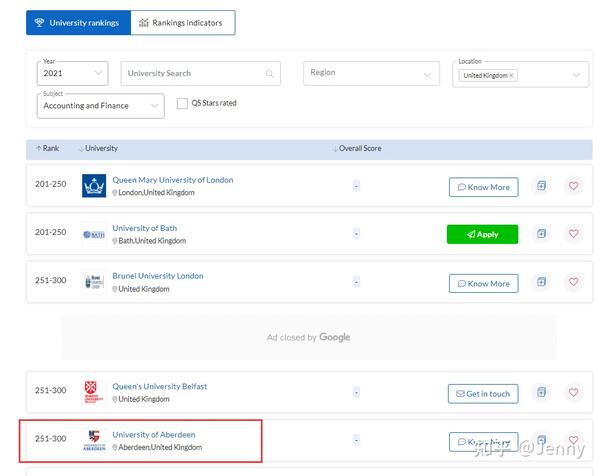Add Queen Mary to compare list
This screenshot has width=600, height=476.
point(541,186)
